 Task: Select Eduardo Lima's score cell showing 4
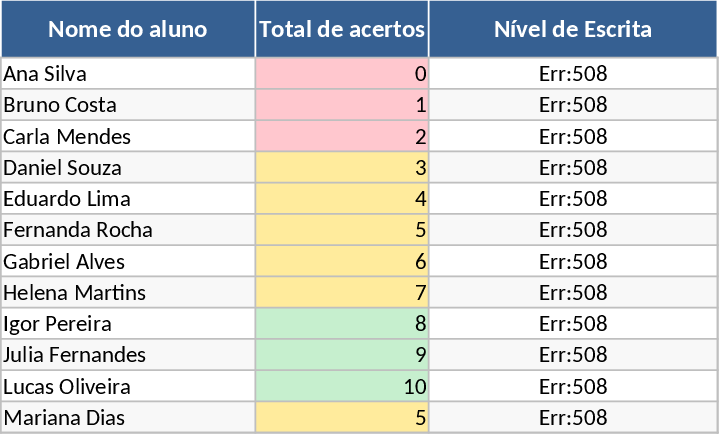(342, 199)
